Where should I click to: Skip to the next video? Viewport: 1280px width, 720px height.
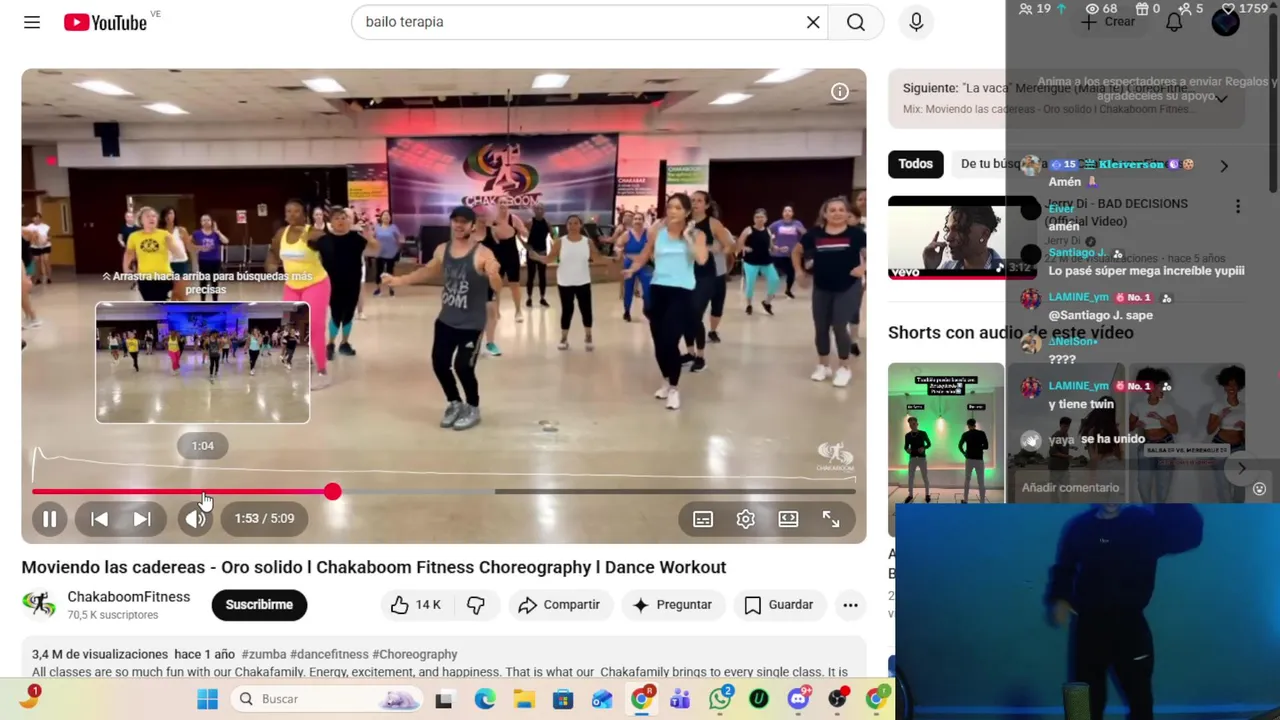pos(142,519)
